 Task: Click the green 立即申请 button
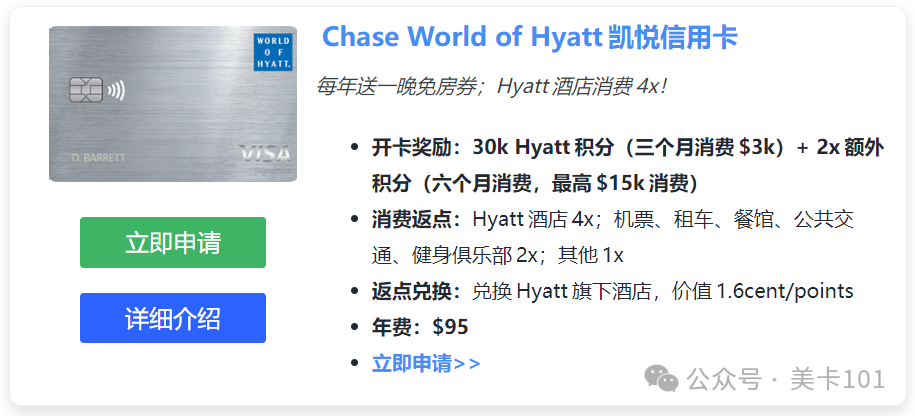(x=173, y=243)
